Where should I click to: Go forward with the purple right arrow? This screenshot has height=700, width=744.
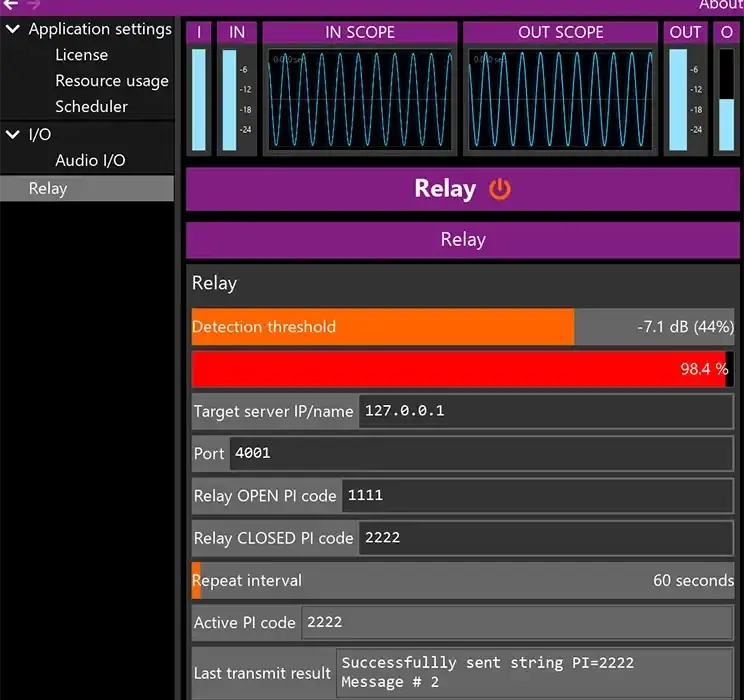[x=33, y=4]
